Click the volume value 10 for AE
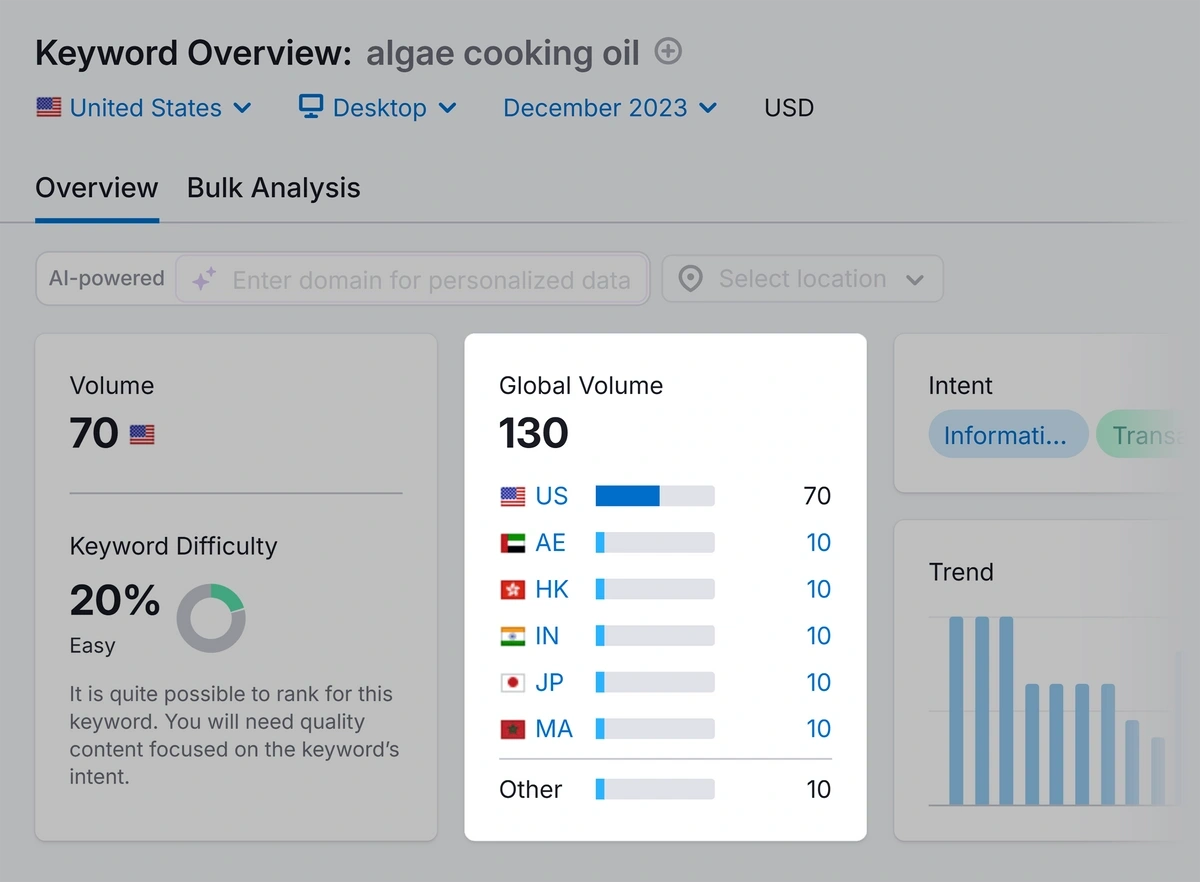Image resolution: width=1200 pixels, height=882 pixels. click(819, 543)
